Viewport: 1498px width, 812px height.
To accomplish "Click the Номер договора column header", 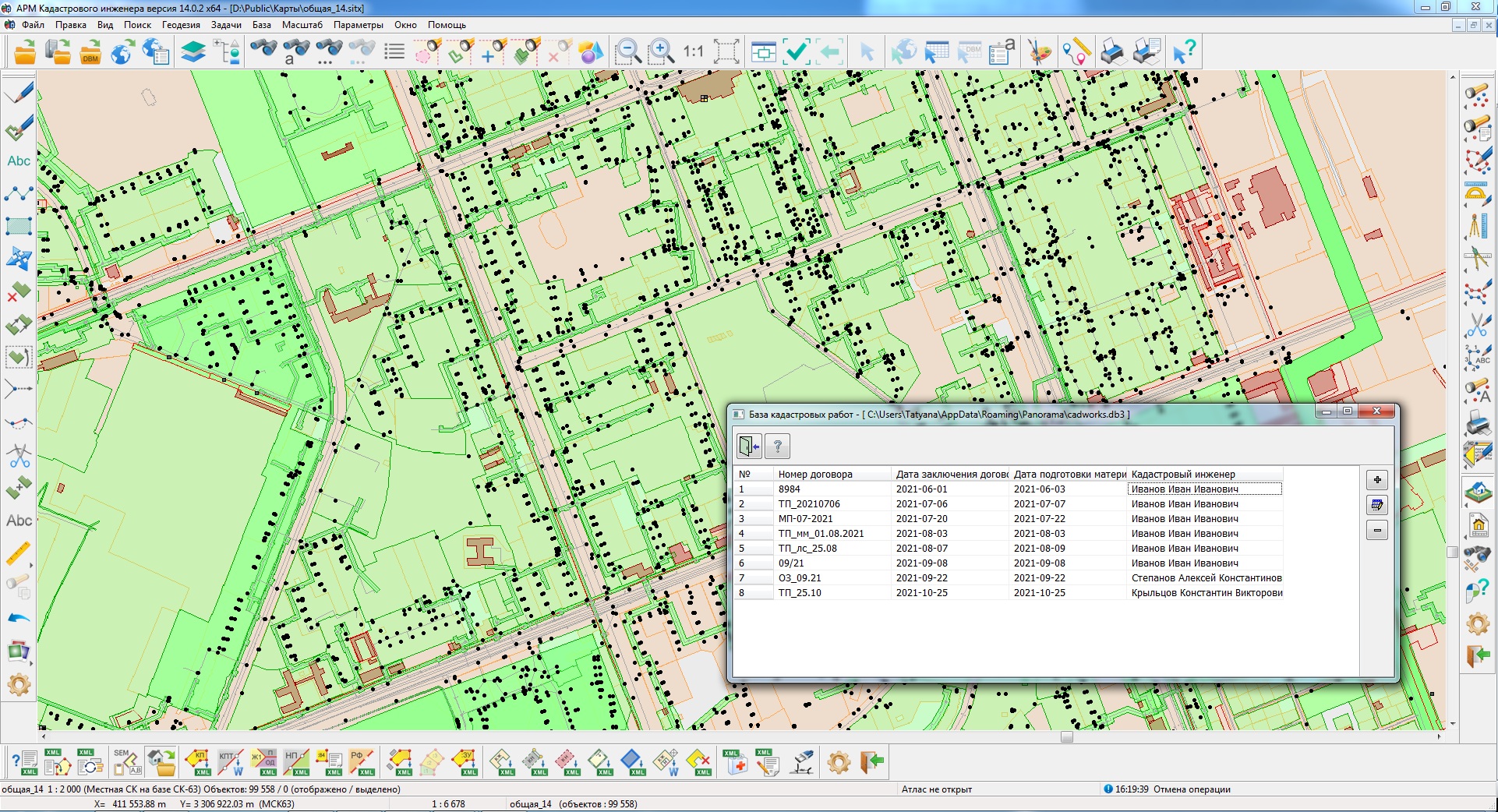I will coord(832,474).
